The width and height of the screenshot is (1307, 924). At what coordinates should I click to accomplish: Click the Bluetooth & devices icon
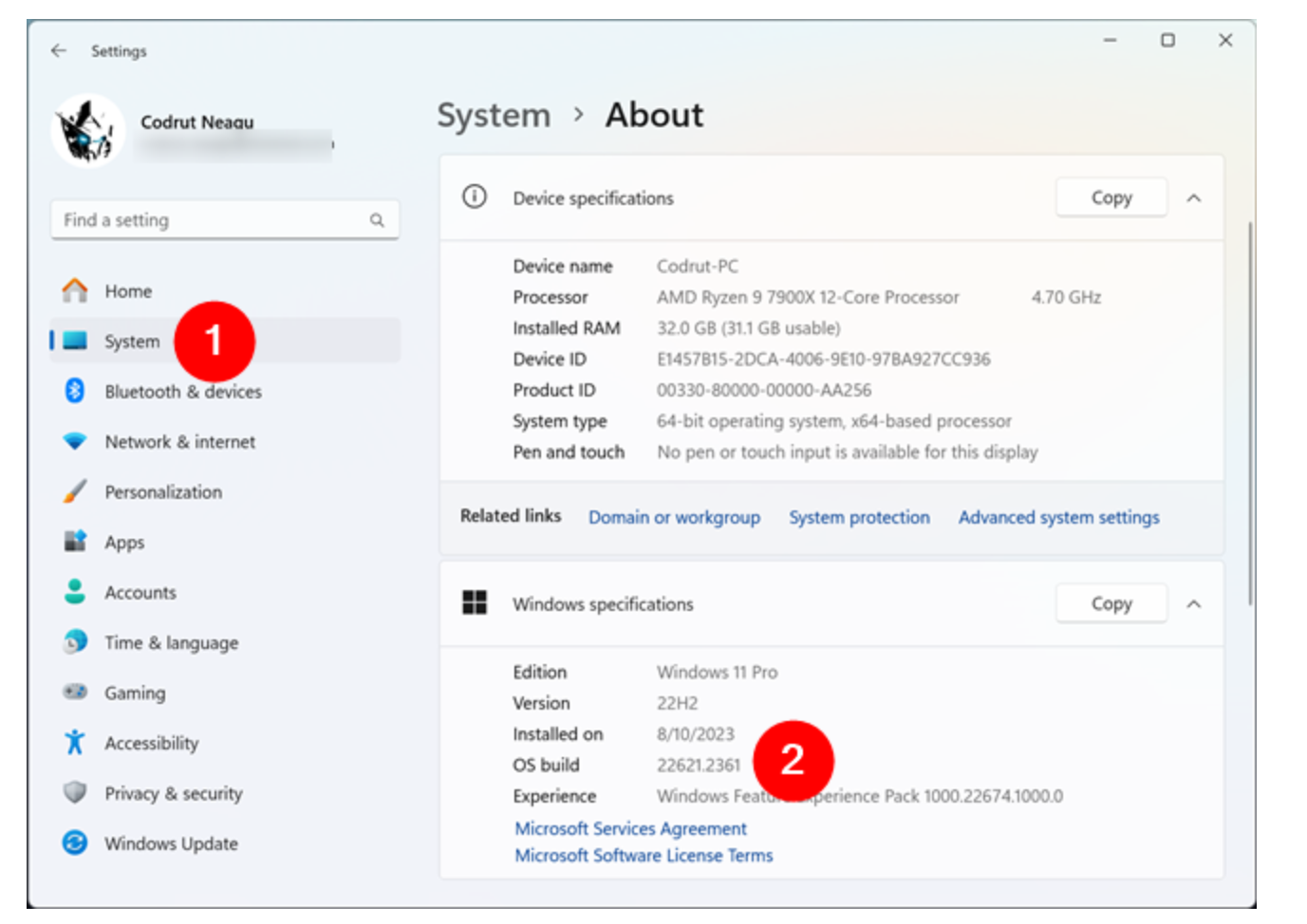(x=75, y=391)
